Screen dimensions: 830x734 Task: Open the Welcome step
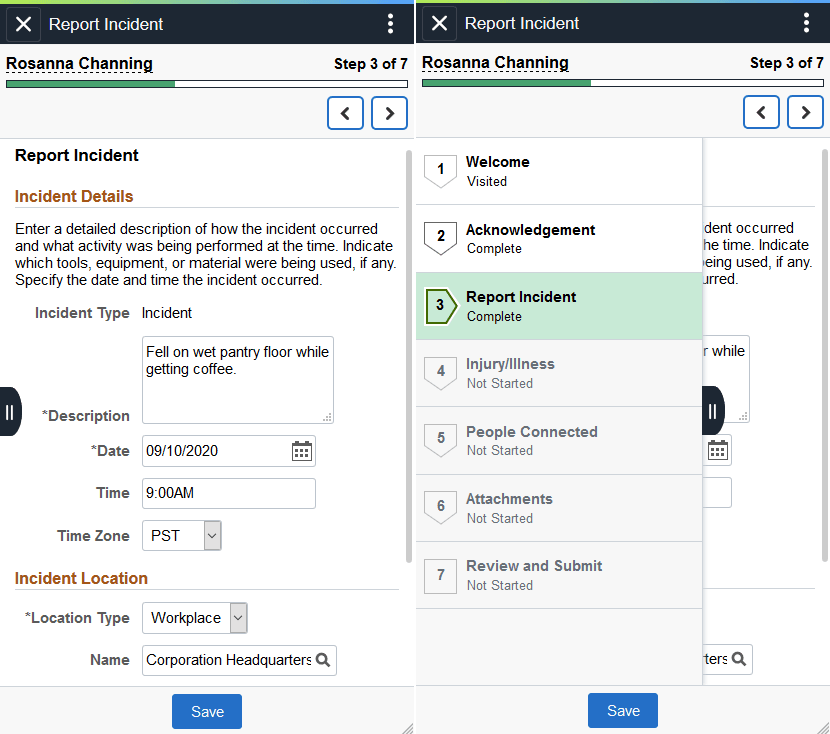(x=558, y=170)
